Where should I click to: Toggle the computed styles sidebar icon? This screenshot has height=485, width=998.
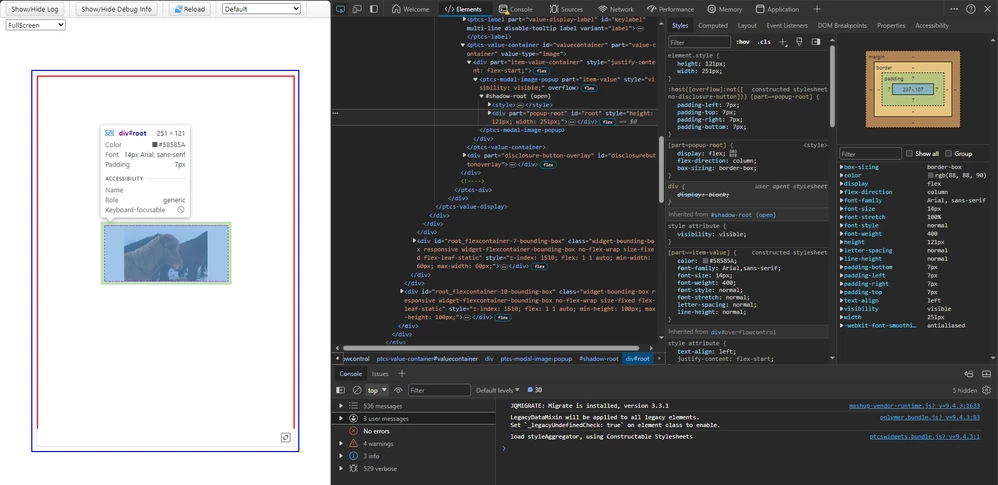(x=815, y=42)
